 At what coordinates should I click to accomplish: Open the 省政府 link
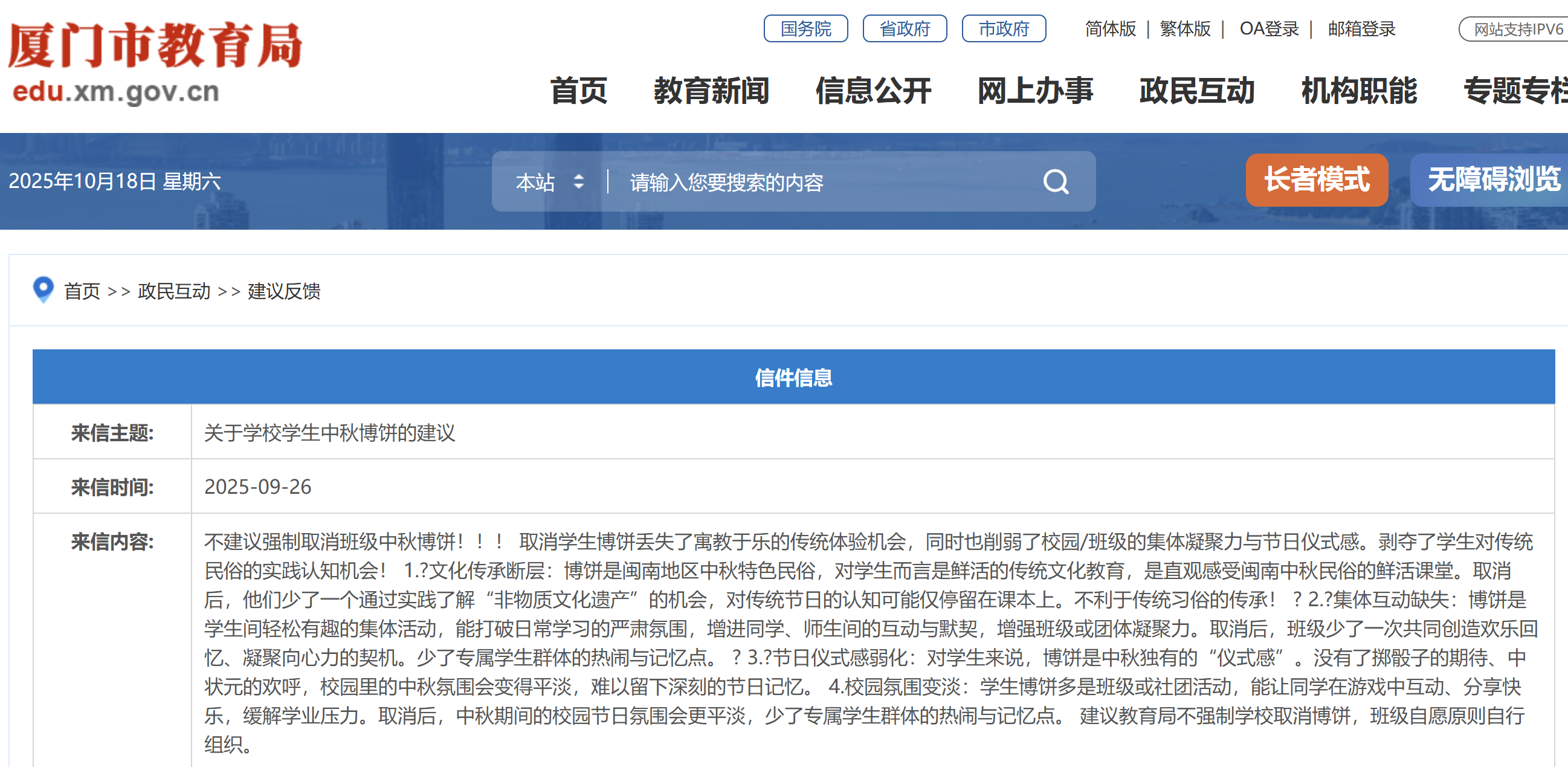point(905,28)
